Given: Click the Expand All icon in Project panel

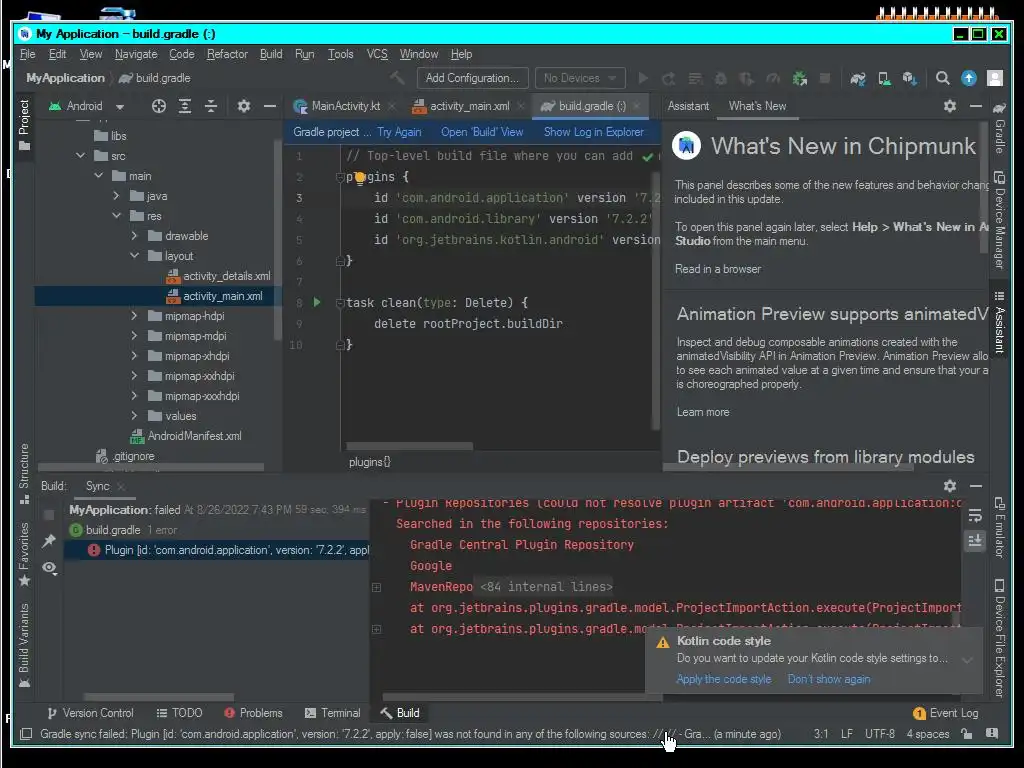Looking at the screenshot, I should point(185,106).
